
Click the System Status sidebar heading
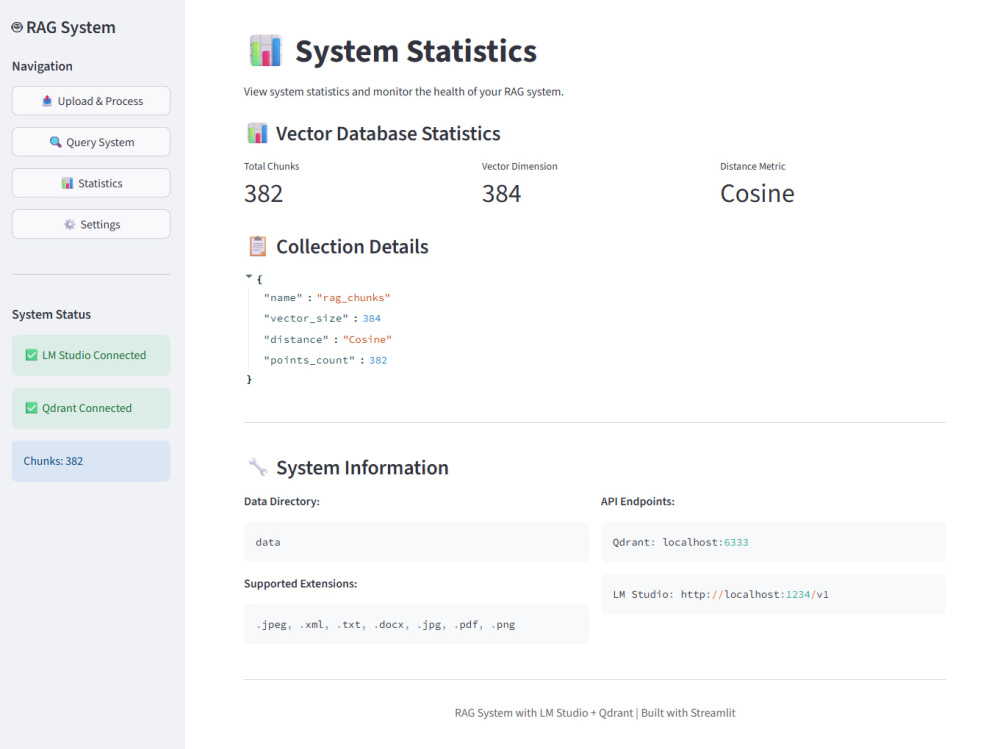(51, 315)
